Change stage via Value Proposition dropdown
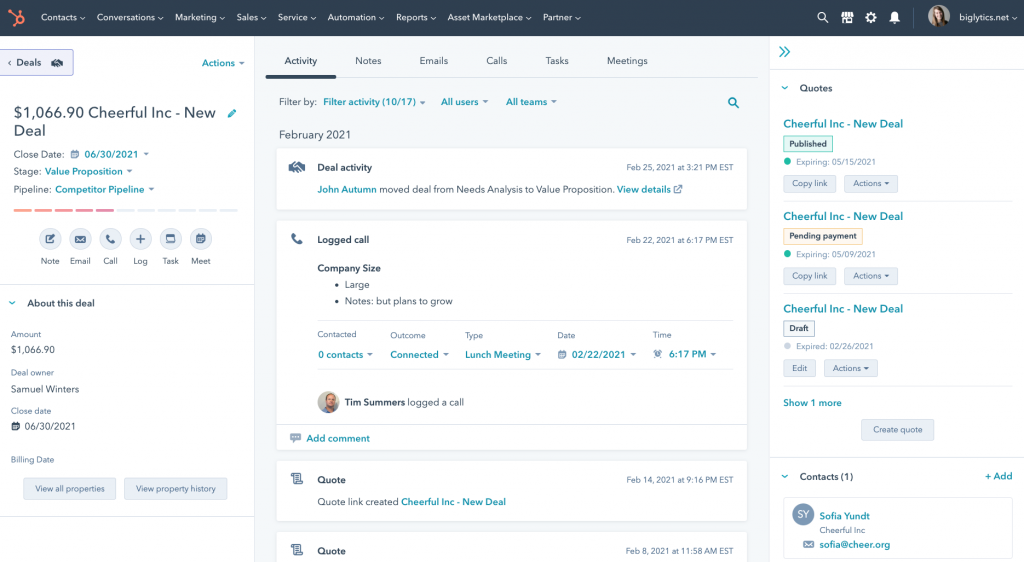 89,172
